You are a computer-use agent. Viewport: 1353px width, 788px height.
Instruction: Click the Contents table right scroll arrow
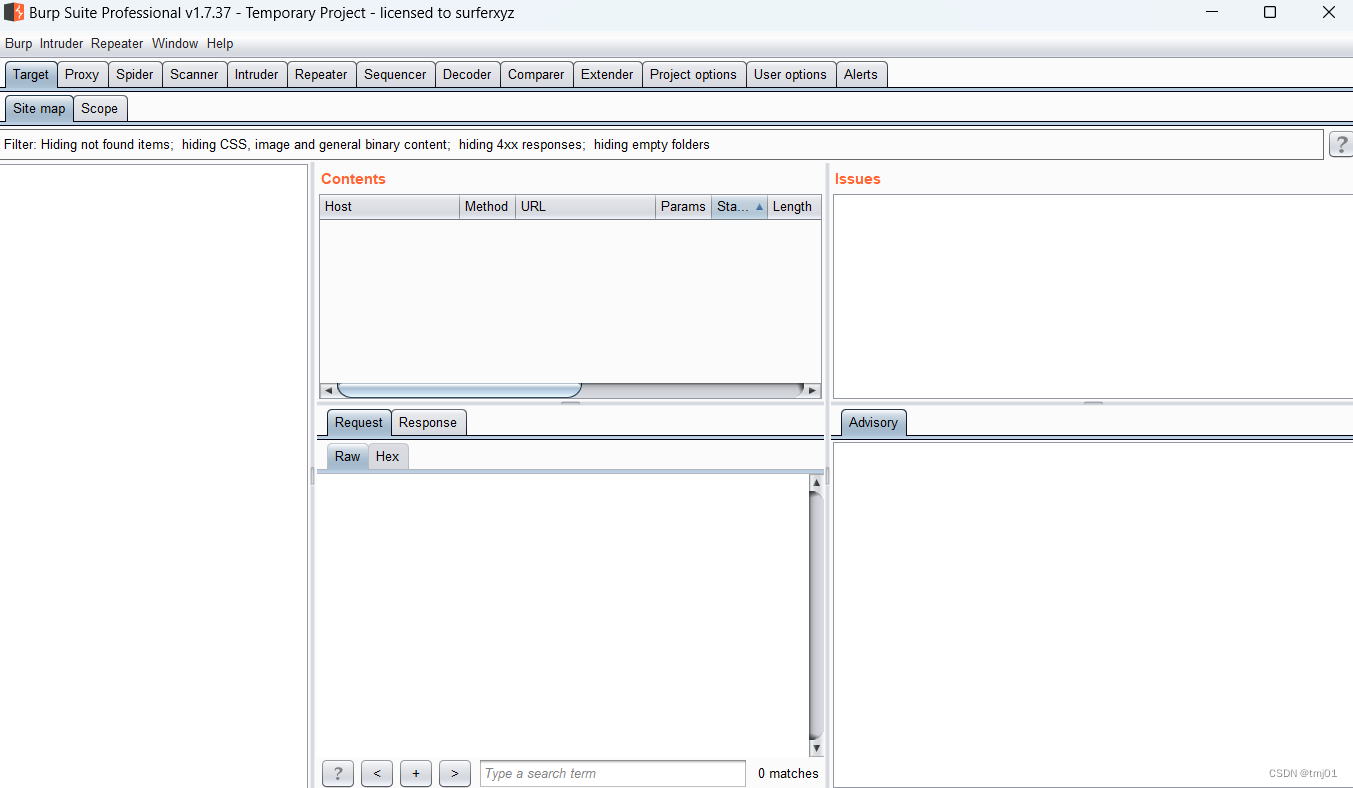pos(812,390)
